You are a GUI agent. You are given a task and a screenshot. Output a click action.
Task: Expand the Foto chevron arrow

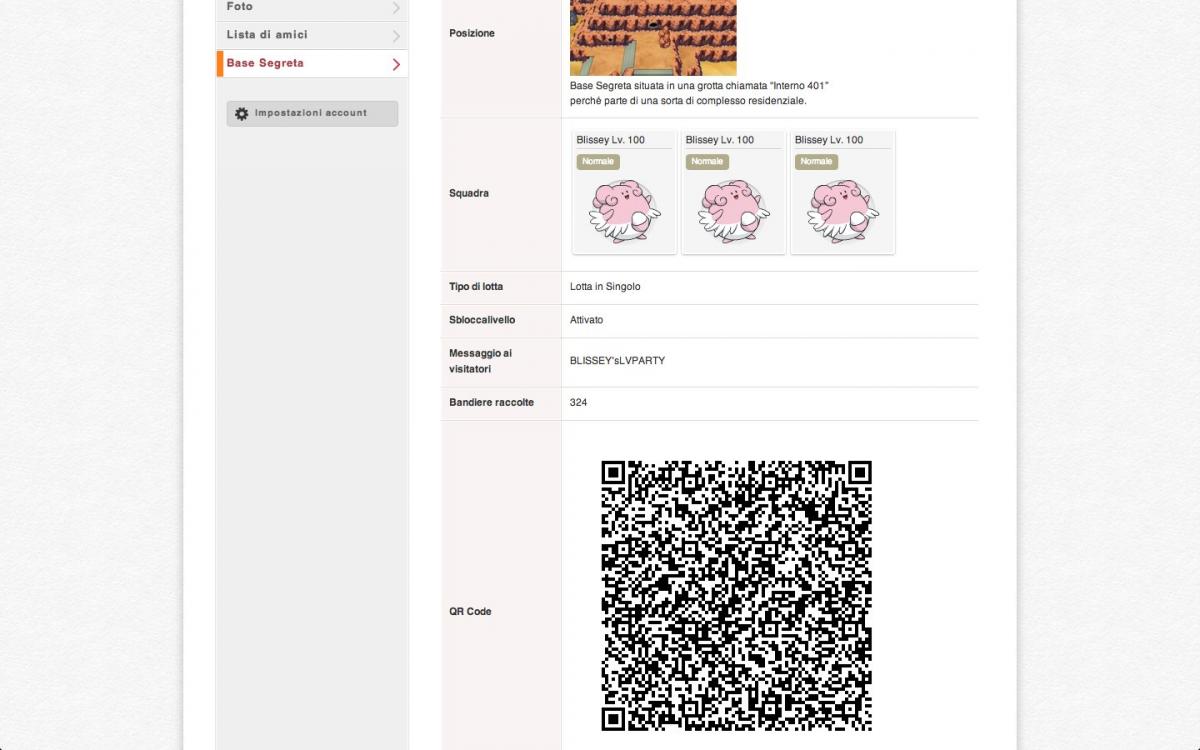point(396,8)
